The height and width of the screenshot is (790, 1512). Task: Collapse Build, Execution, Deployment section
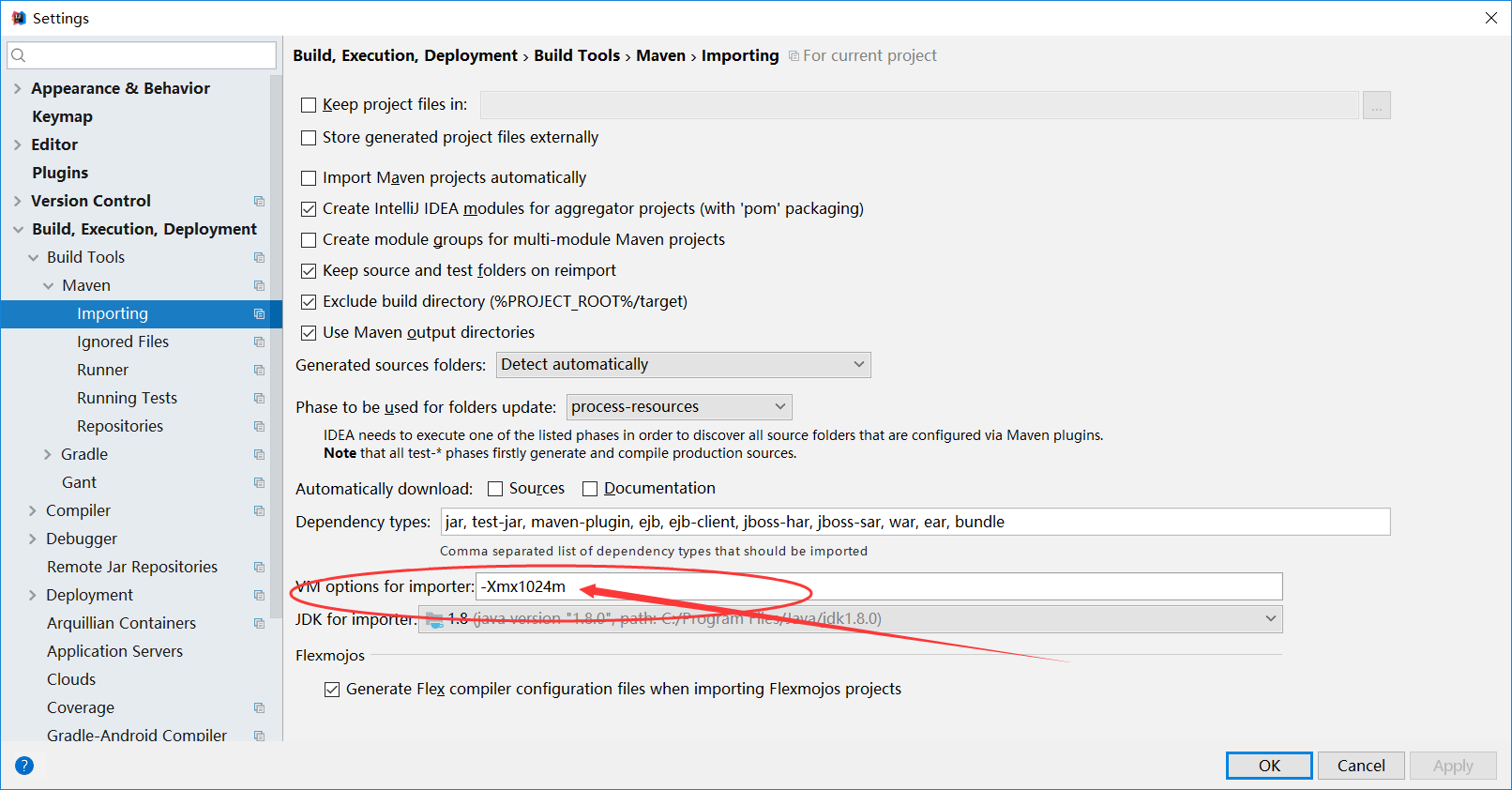pyautogui.click(x=18, y=229)
